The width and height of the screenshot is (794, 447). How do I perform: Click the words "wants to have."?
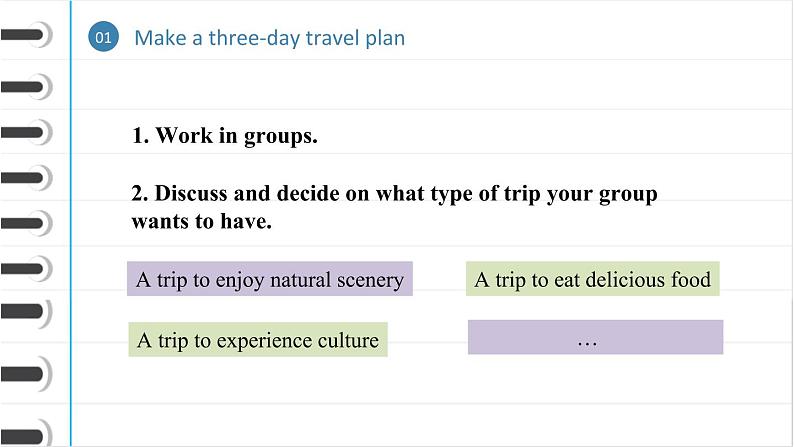tap(202, 221)
